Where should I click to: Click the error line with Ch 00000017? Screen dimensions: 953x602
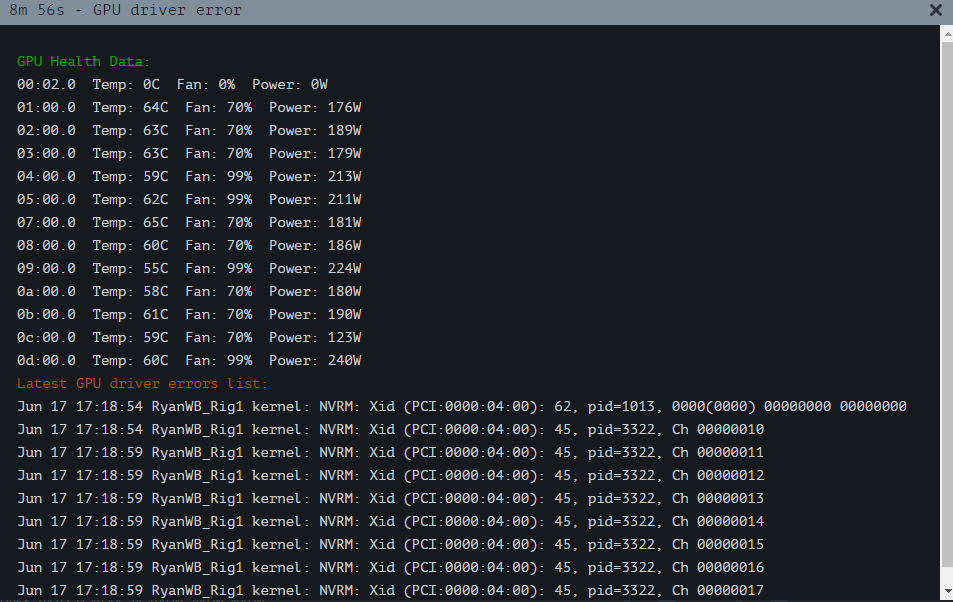pos(390,590)
